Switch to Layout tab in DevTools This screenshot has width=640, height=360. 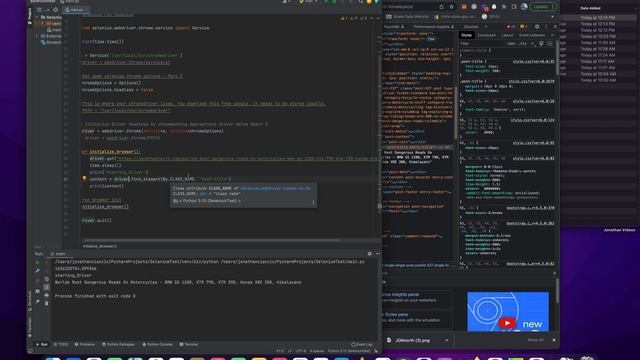click(507, 35)
